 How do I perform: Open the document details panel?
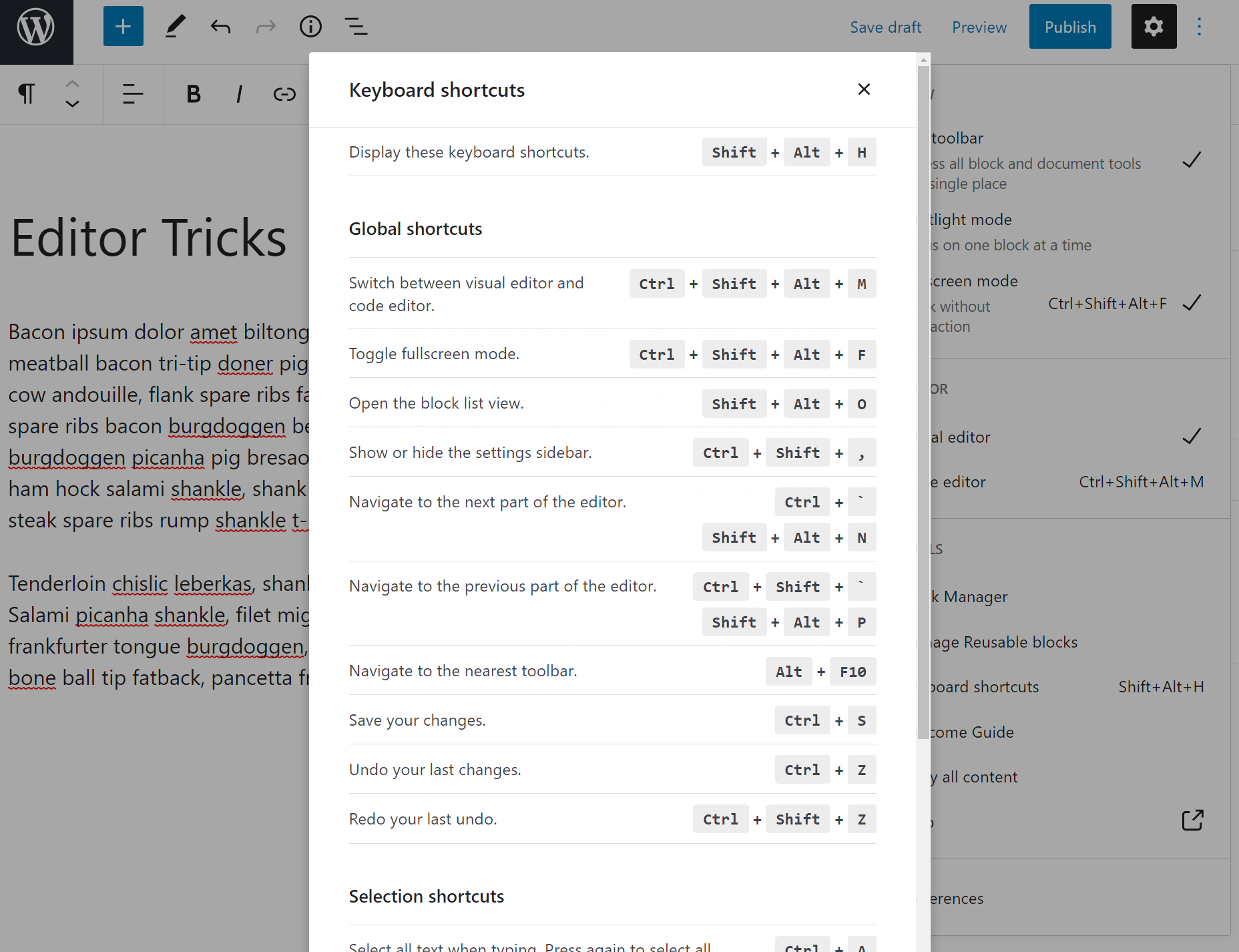(310, 27)
